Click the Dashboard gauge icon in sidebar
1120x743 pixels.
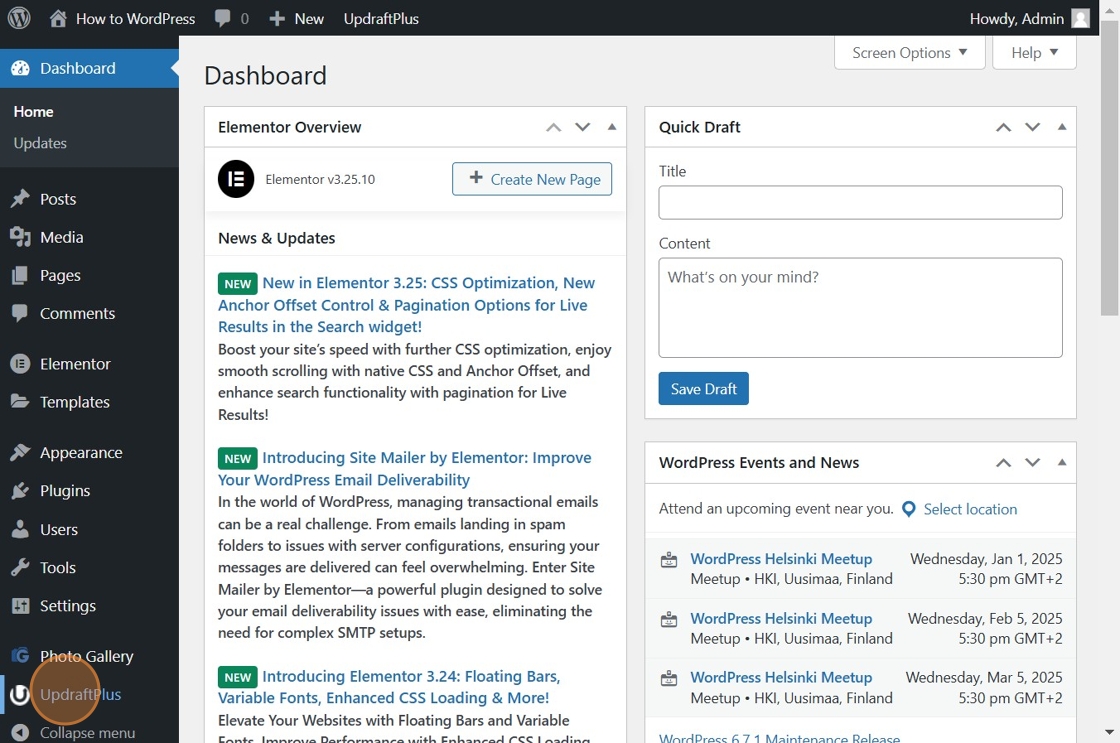pos(20,69)
